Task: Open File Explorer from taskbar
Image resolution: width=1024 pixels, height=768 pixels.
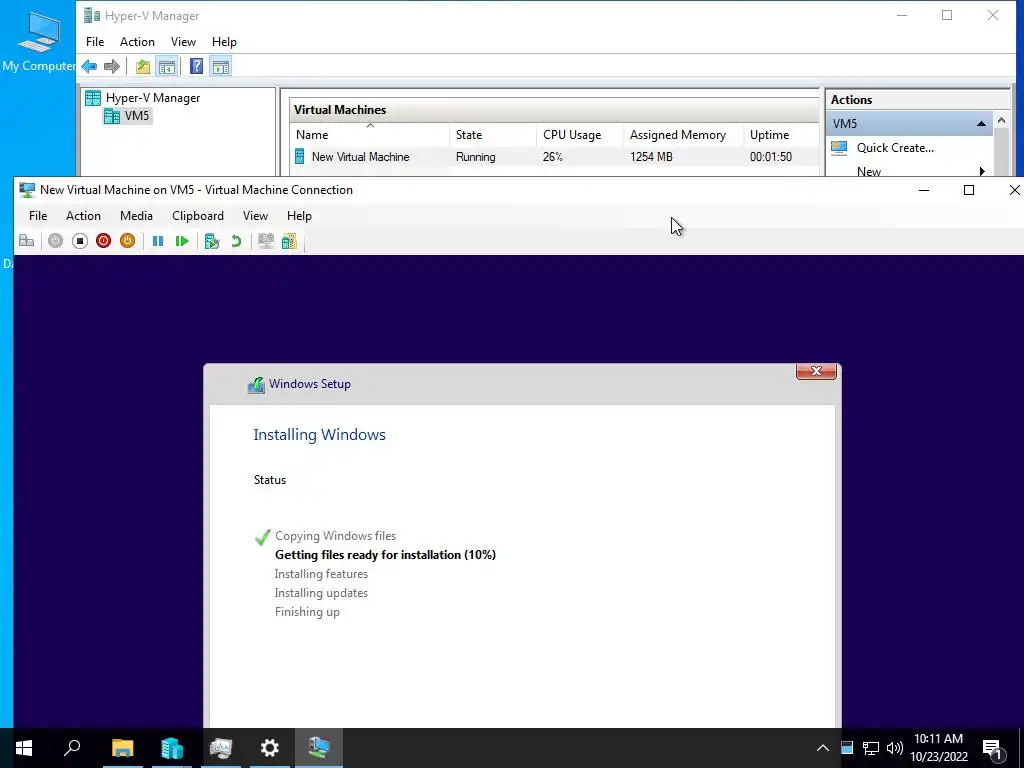Action: click(x=122, y=748)
